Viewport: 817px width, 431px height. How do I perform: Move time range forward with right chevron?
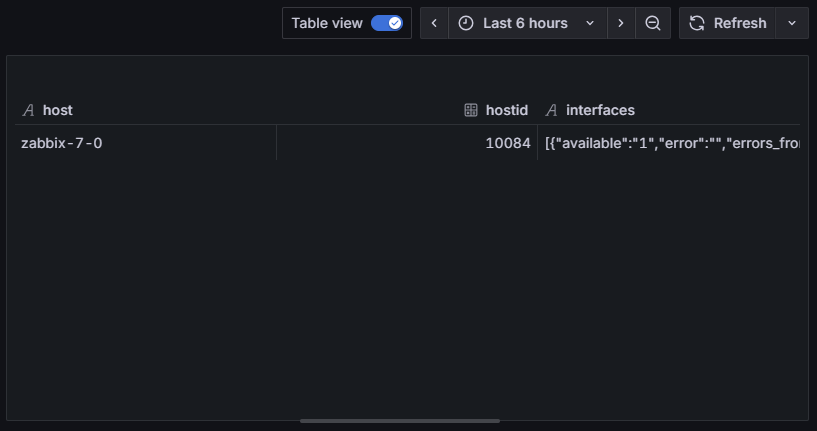621,23
